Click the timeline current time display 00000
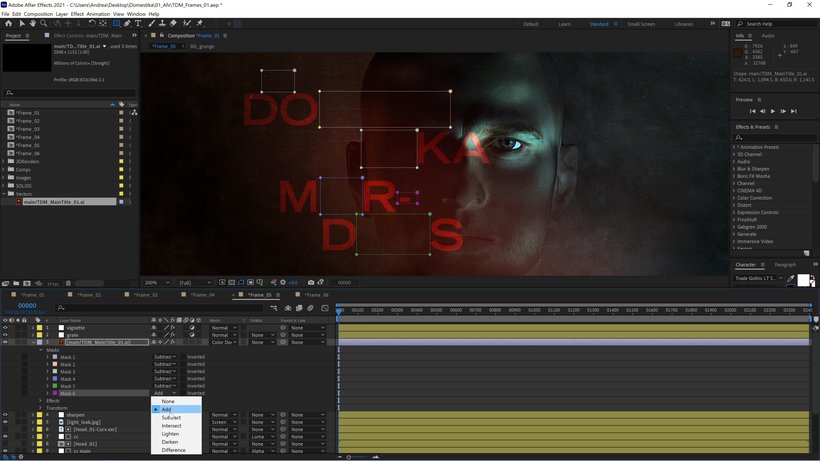Viewport: 820px width, 461px height. [x=27, y=306]
